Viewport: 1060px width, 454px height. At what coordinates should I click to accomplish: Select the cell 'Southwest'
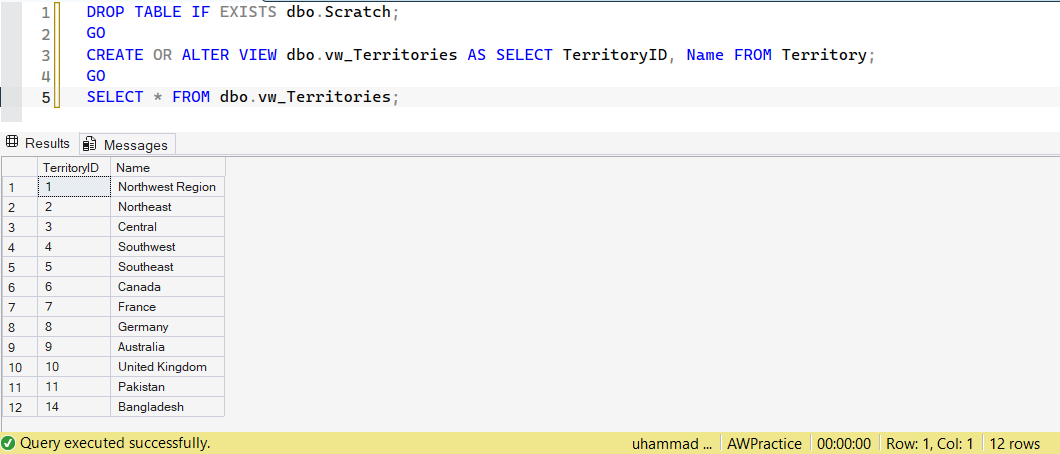pyautogui.click(x=167, y=247)
